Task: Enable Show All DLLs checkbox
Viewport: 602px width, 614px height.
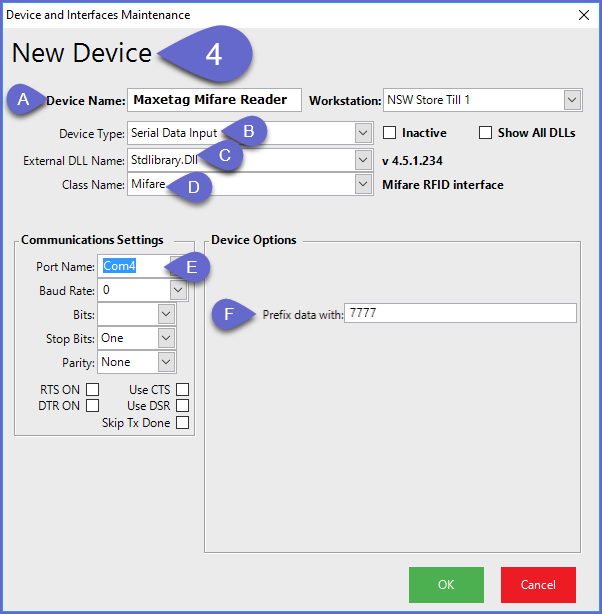Action: pos(485,133)
